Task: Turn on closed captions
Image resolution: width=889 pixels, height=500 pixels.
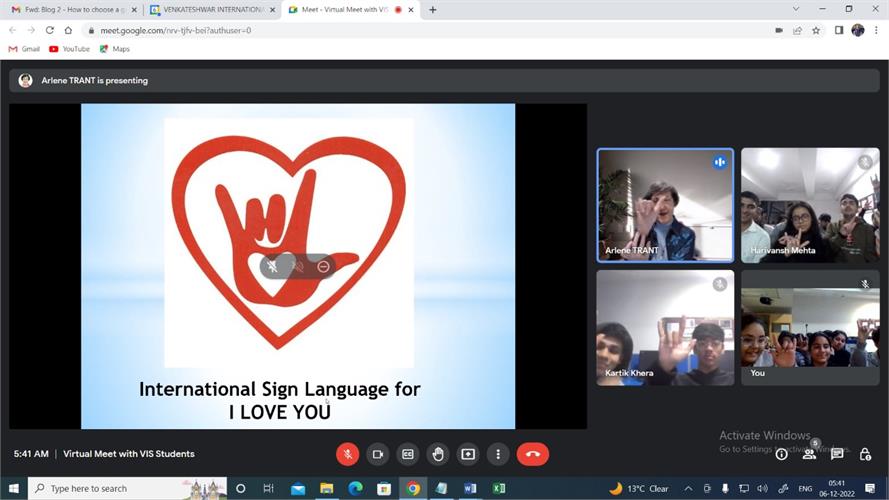Action: tap(407, 454)
